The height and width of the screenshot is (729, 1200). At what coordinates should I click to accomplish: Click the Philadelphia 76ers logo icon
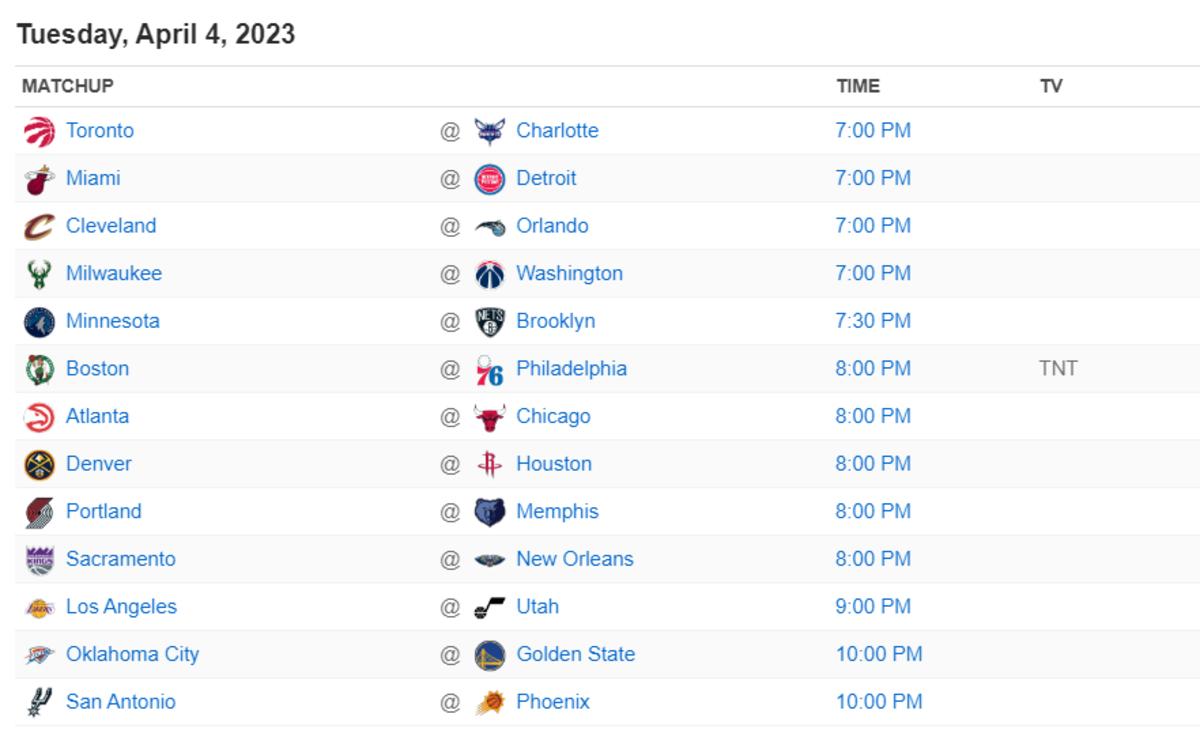489,369
